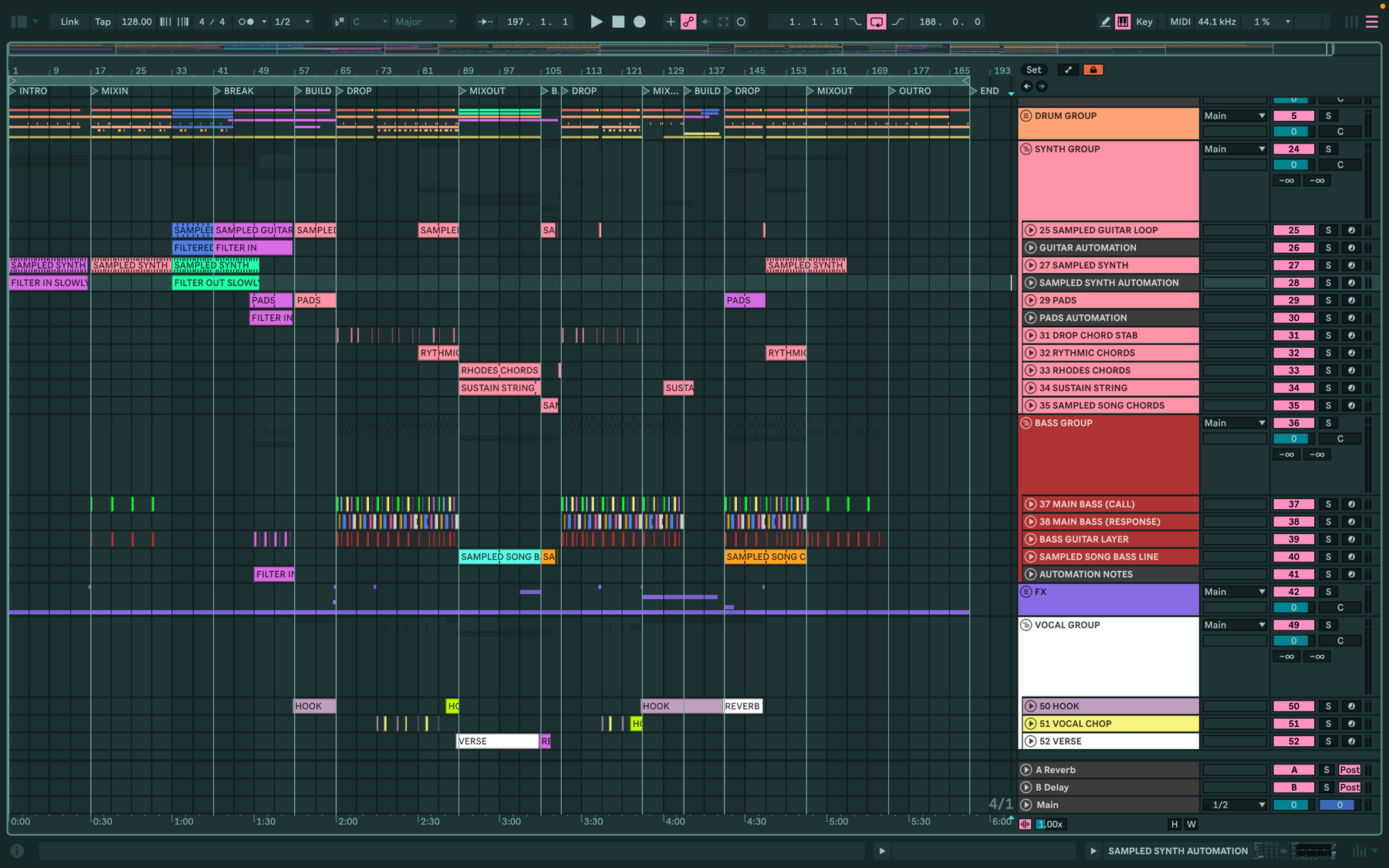This screenshot has width=1389, height=868.
Task: Toggle Draw Mode pencil icon
Action: (1105, 22)
